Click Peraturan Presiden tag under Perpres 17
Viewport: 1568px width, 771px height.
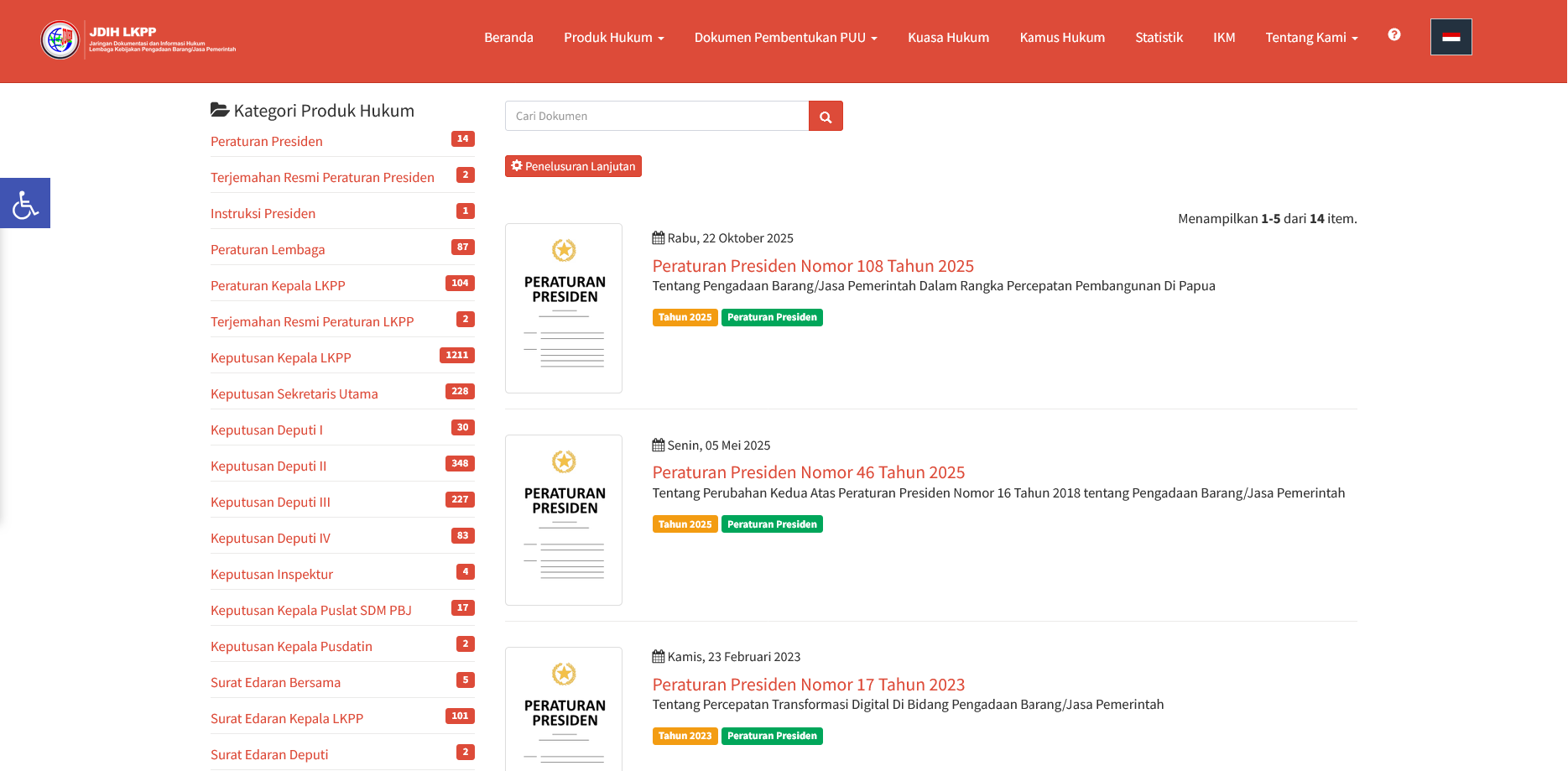pyautogui.click(x=772, y=736)
